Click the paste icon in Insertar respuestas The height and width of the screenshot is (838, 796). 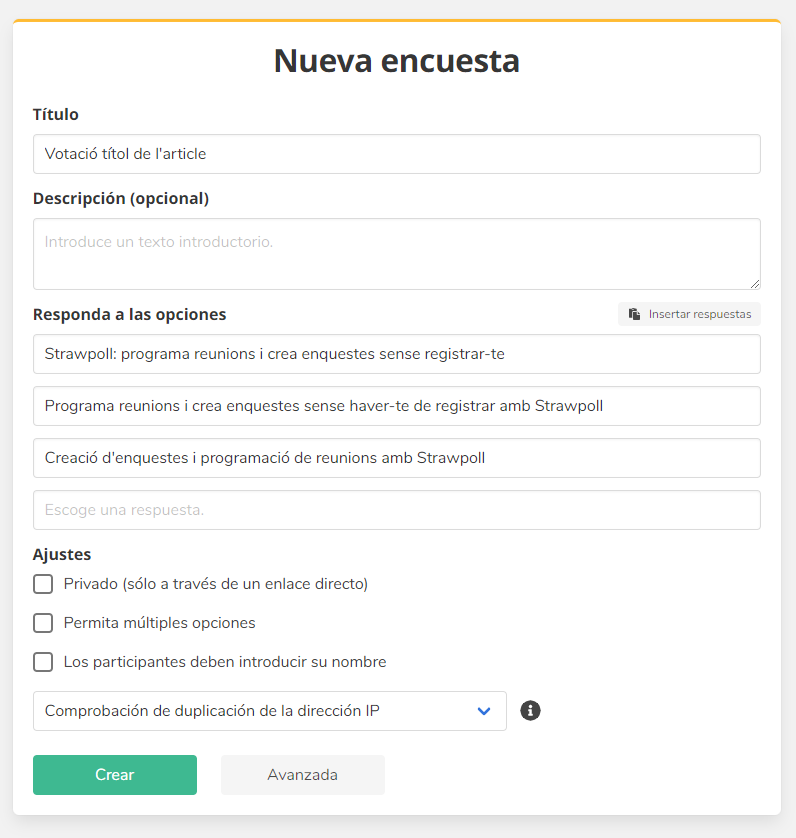[634, 314]
